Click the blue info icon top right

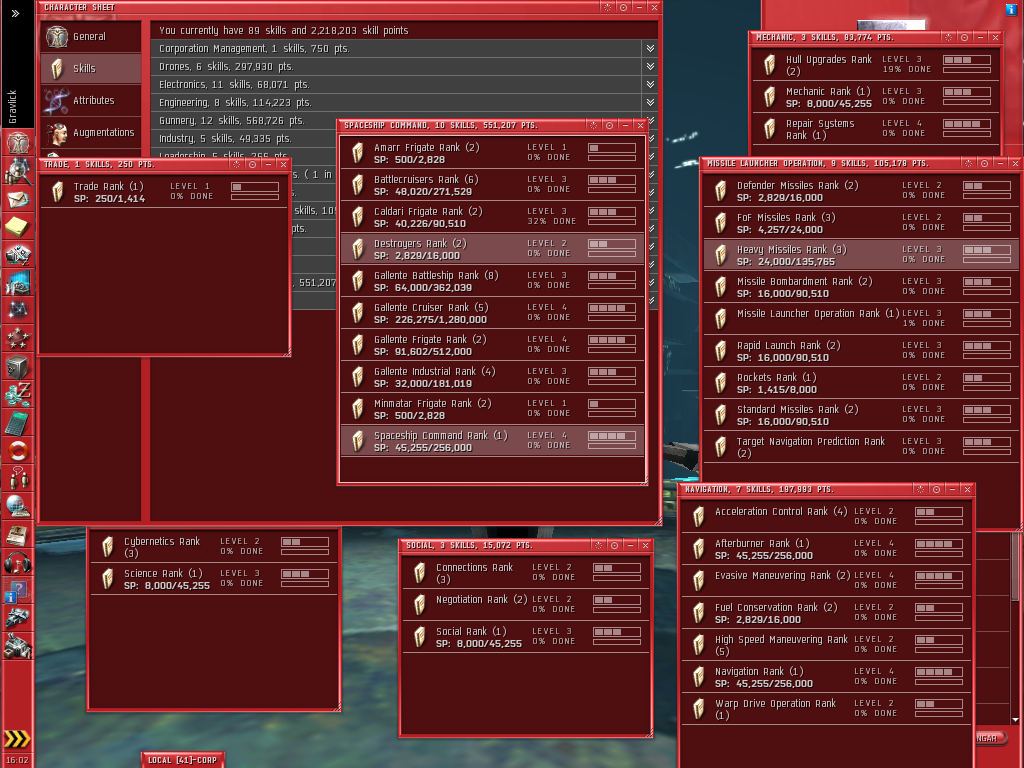click(x=1011, y=8)
